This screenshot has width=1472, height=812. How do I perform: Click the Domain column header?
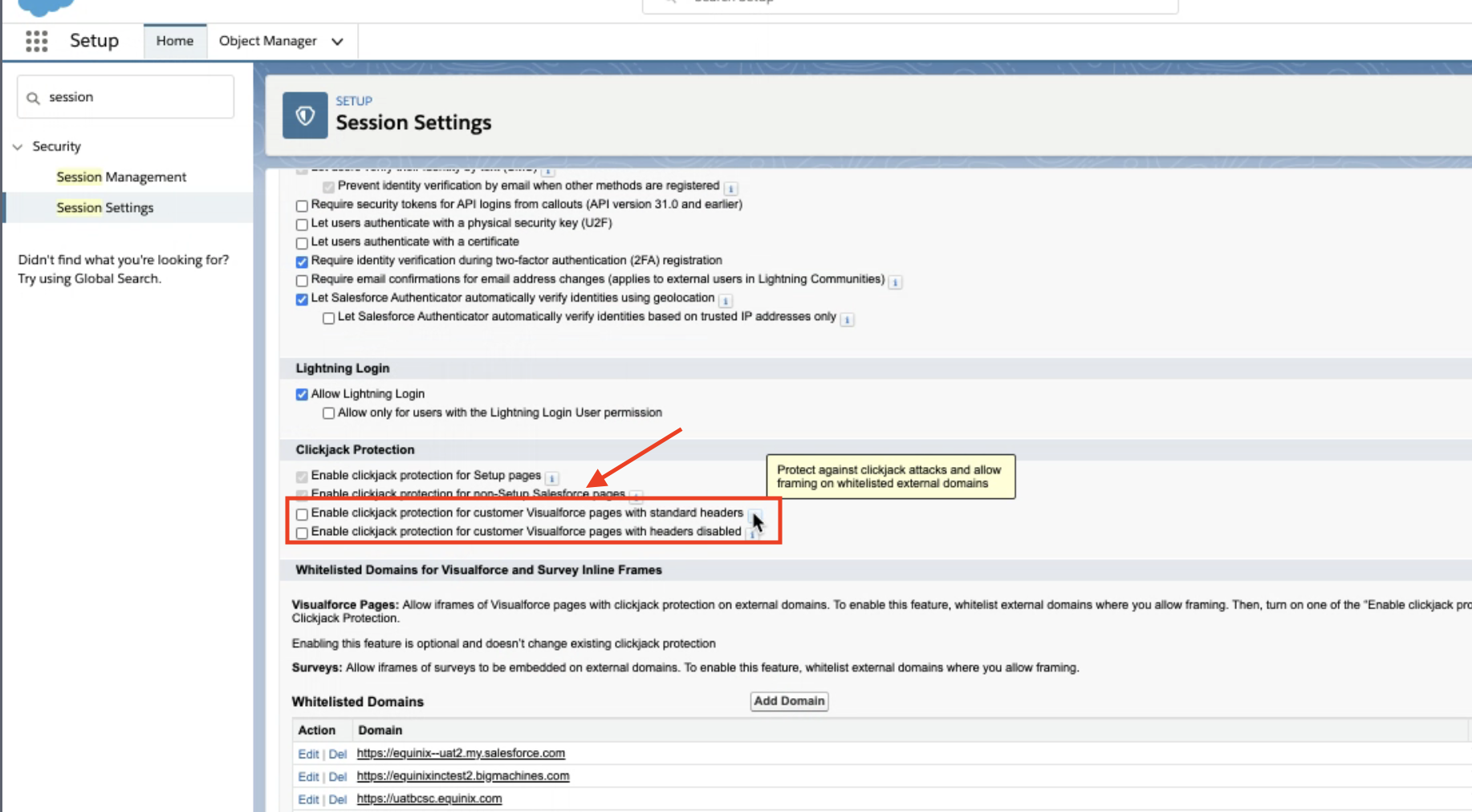coord(380,730)
